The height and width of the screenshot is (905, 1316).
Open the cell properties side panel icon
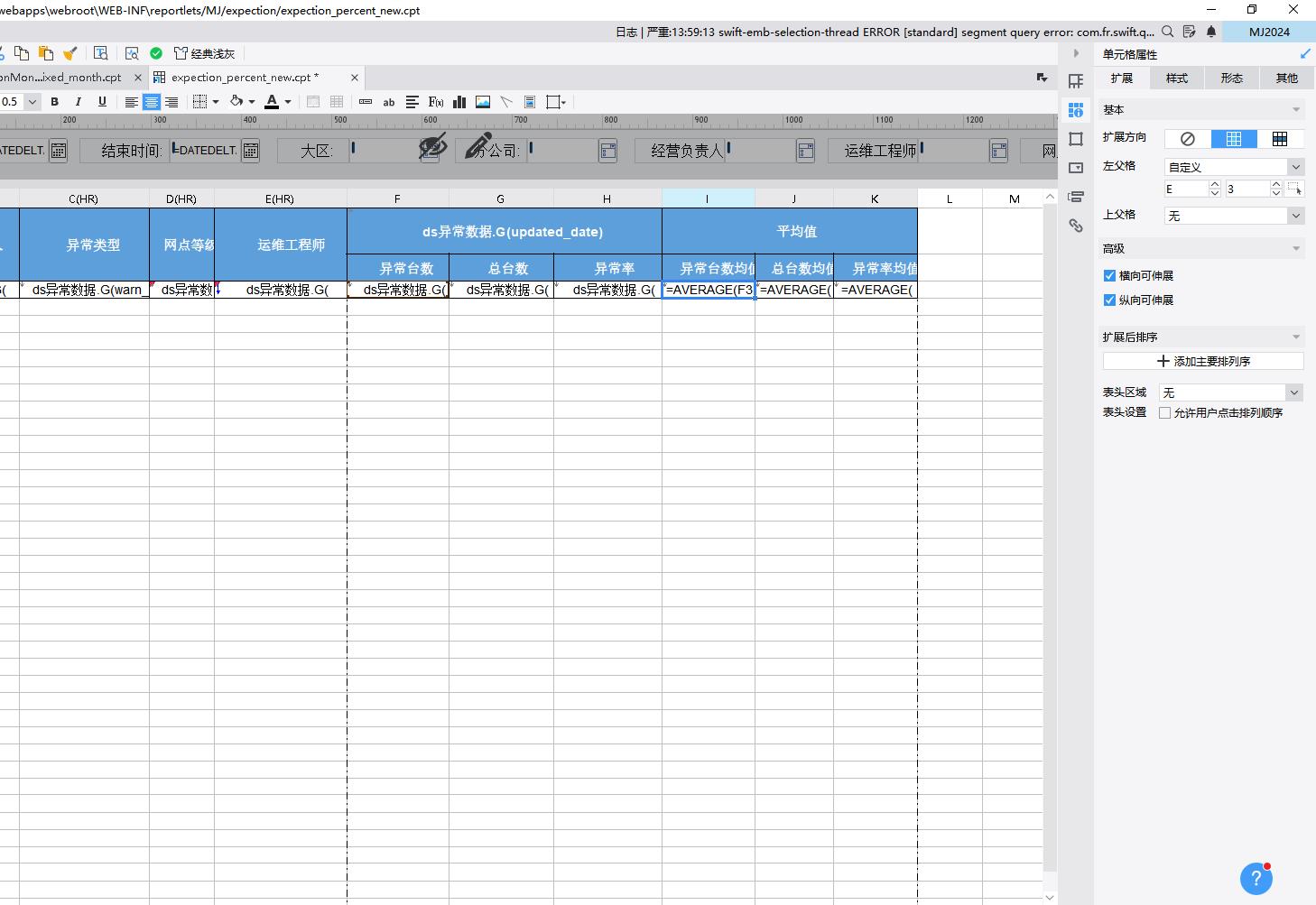tap(1076, 110)
